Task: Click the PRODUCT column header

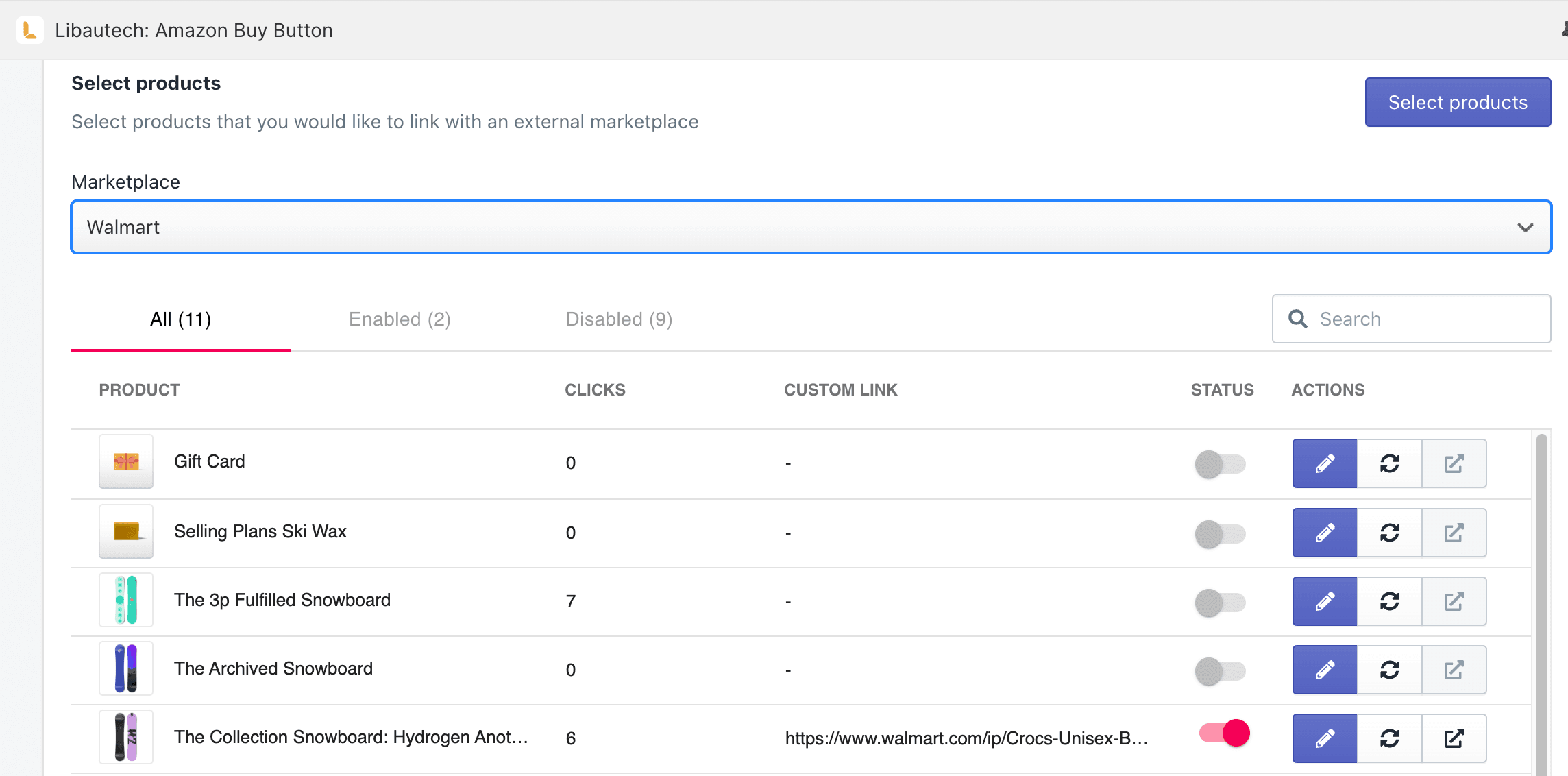Action: coord(139,390)
